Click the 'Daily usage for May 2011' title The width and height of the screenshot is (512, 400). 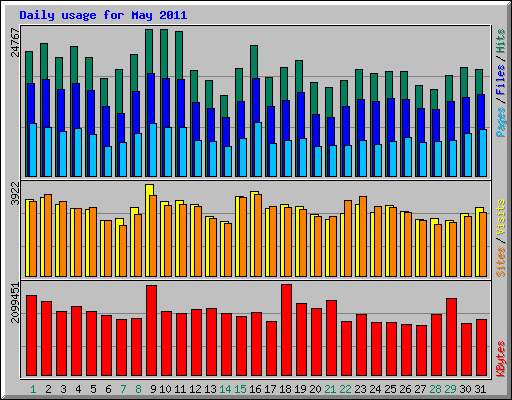(103, 15)
